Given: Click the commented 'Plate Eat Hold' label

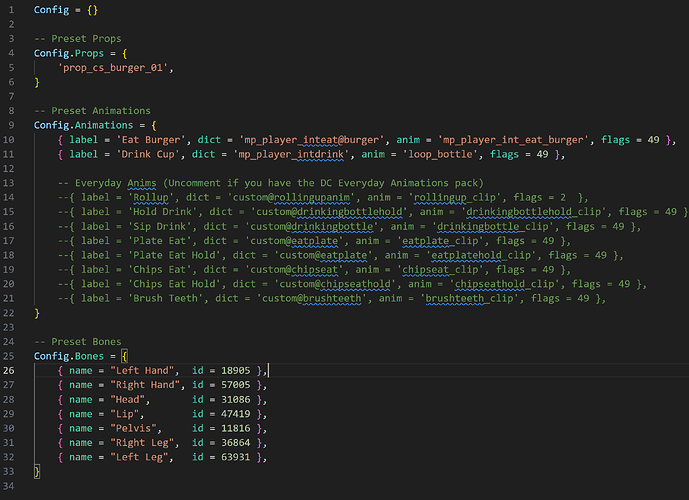Looking at the screenshot, I should point(174,255).
